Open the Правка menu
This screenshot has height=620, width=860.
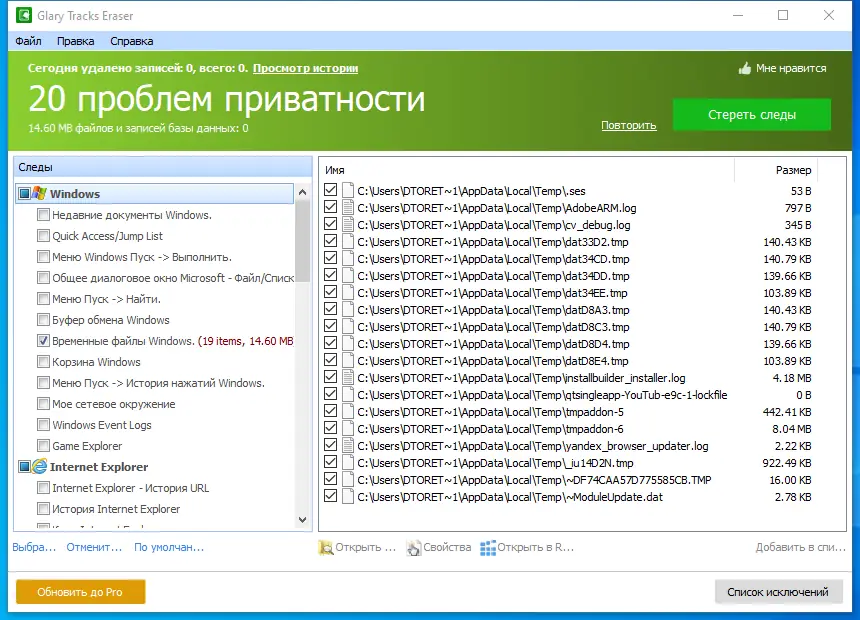click(x=76, y=41)
